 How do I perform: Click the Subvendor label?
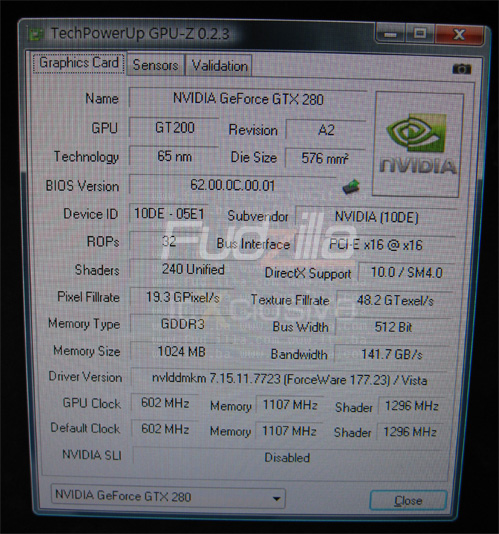(x=258, y=216)
